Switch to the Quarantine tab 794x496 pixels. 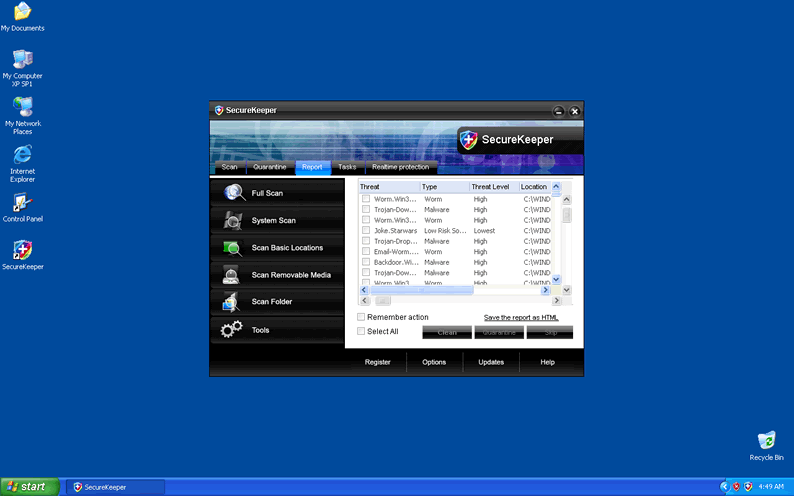pos(270,167)
